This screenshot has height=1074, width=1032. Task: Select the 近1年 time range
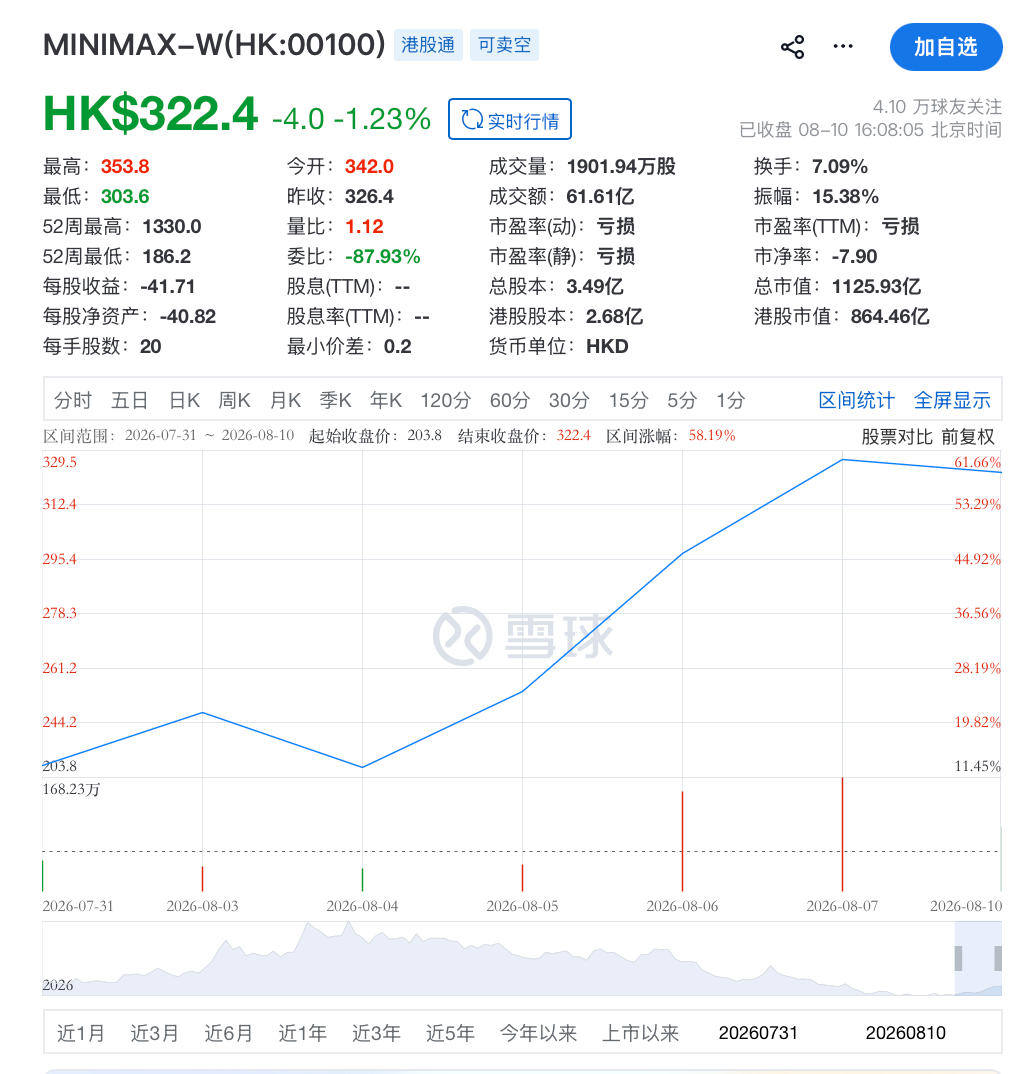pos(302,1033)
